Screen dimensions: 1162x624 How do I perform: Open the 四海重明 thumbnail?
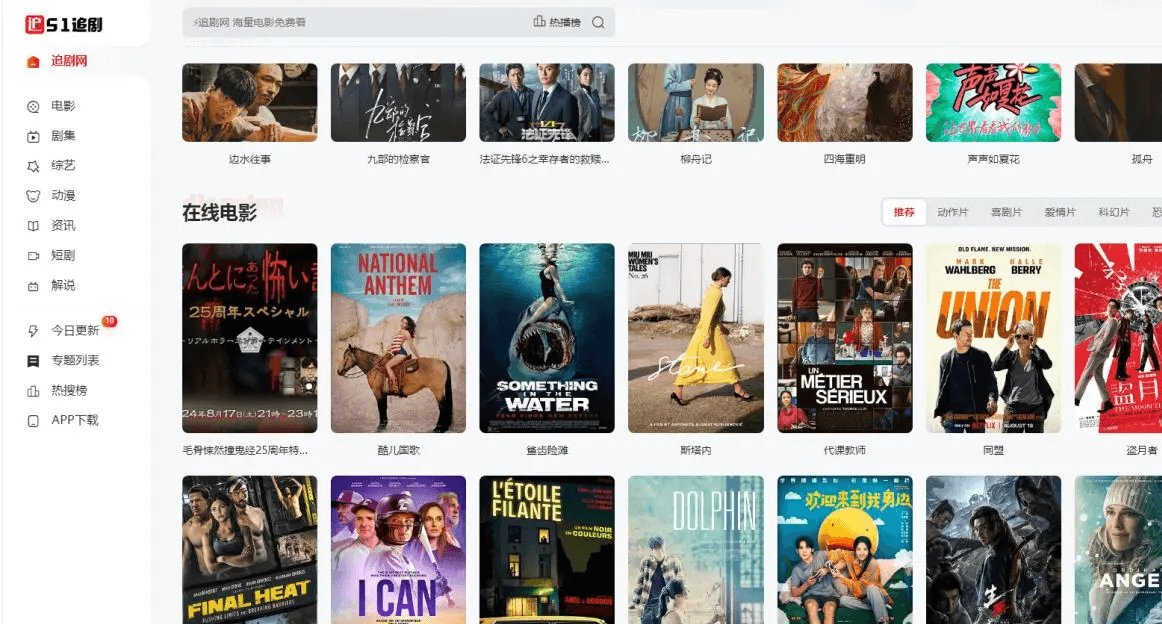[x=845, y=102]
